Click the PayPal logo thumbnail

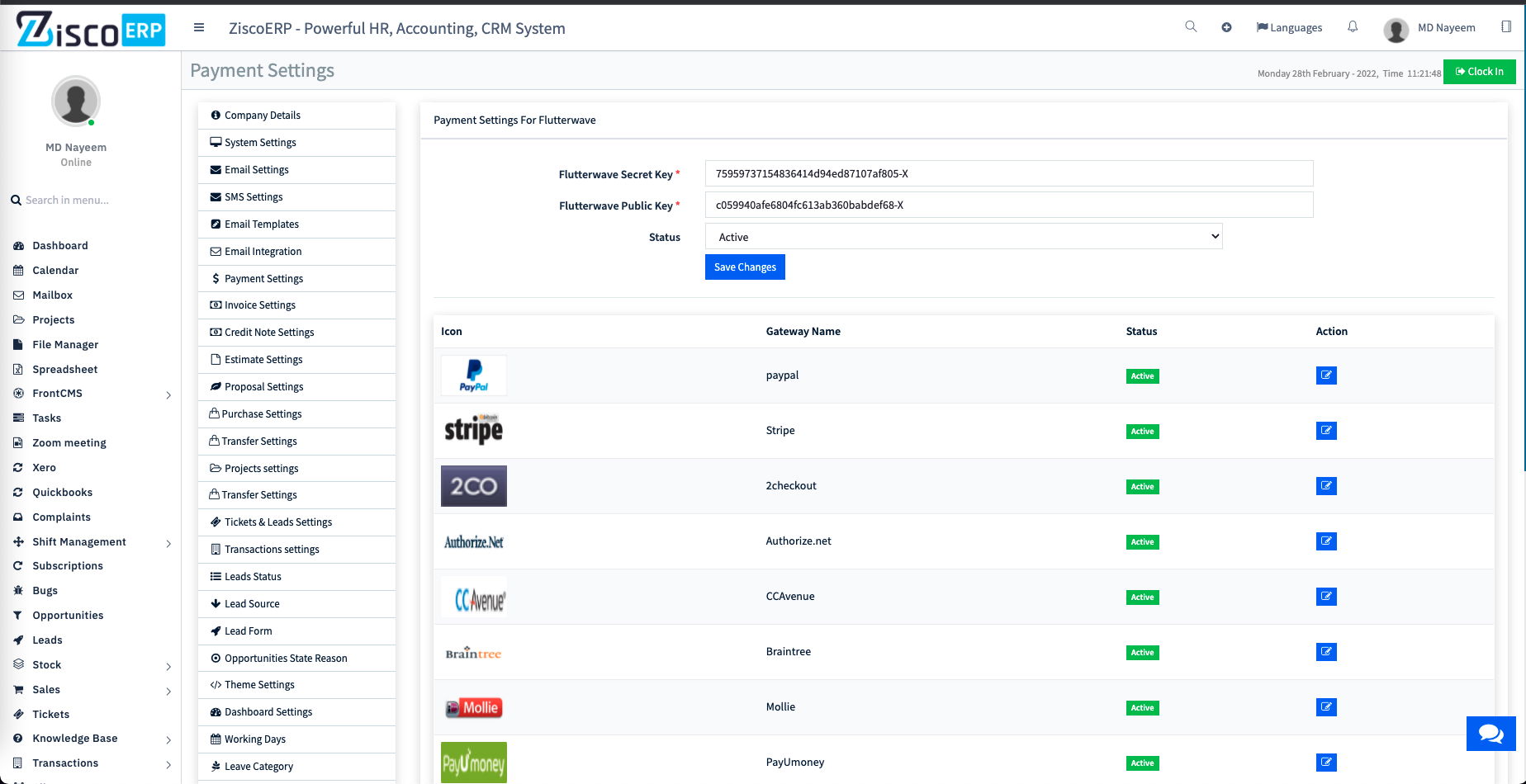tap(474, 375)
